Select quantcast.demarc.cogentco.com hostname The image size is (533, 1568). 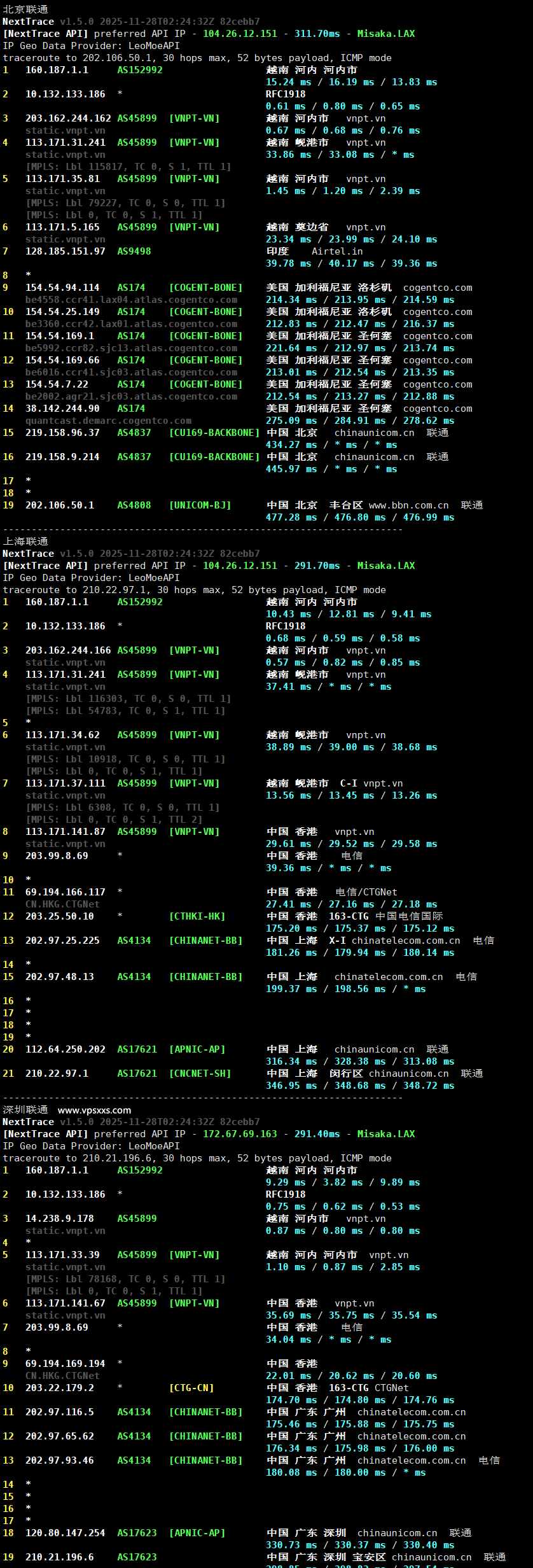[x=108, y=421]
